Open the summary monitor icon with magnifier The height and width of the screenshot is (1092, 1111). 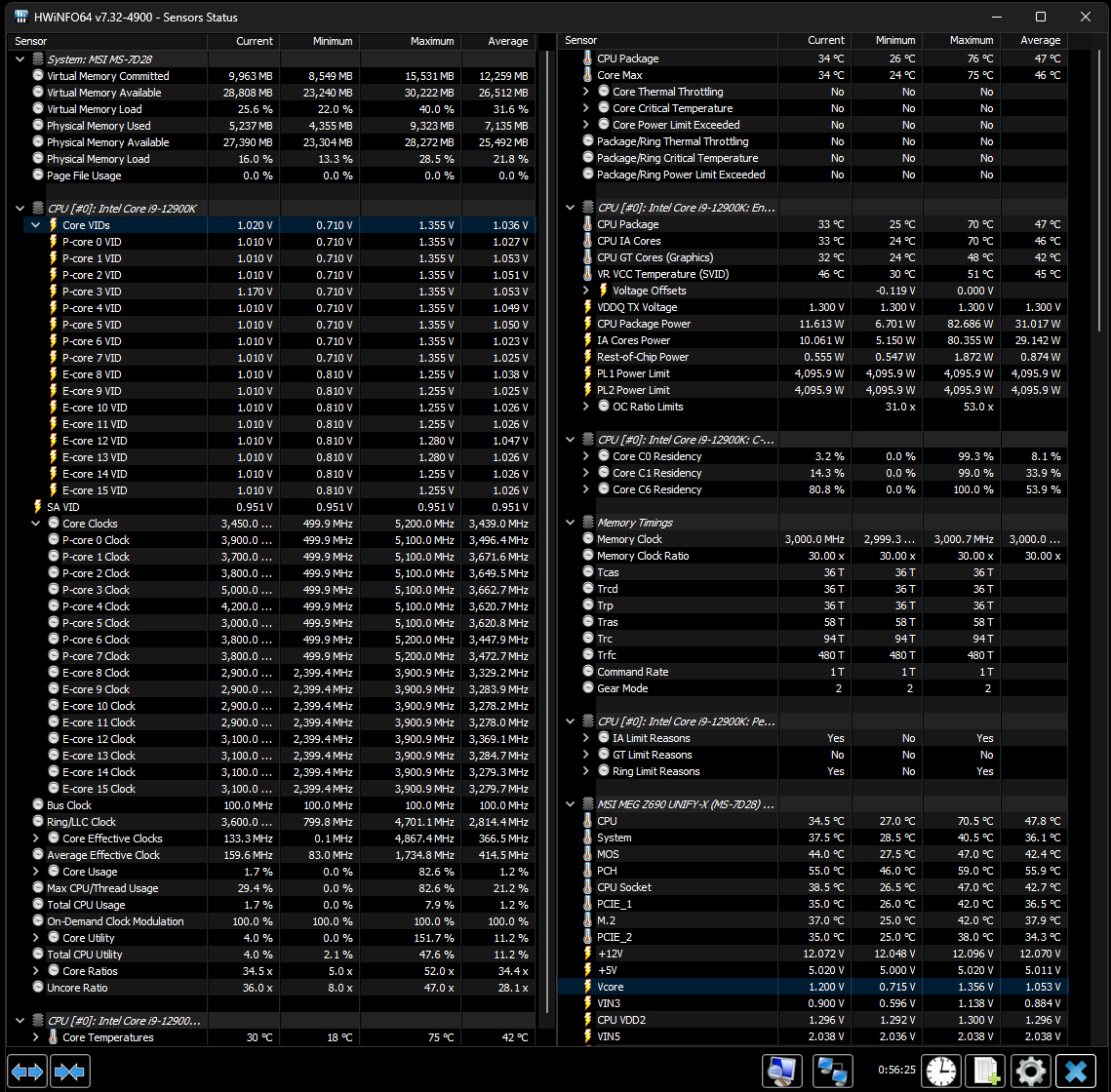(x=782, y=1071)
